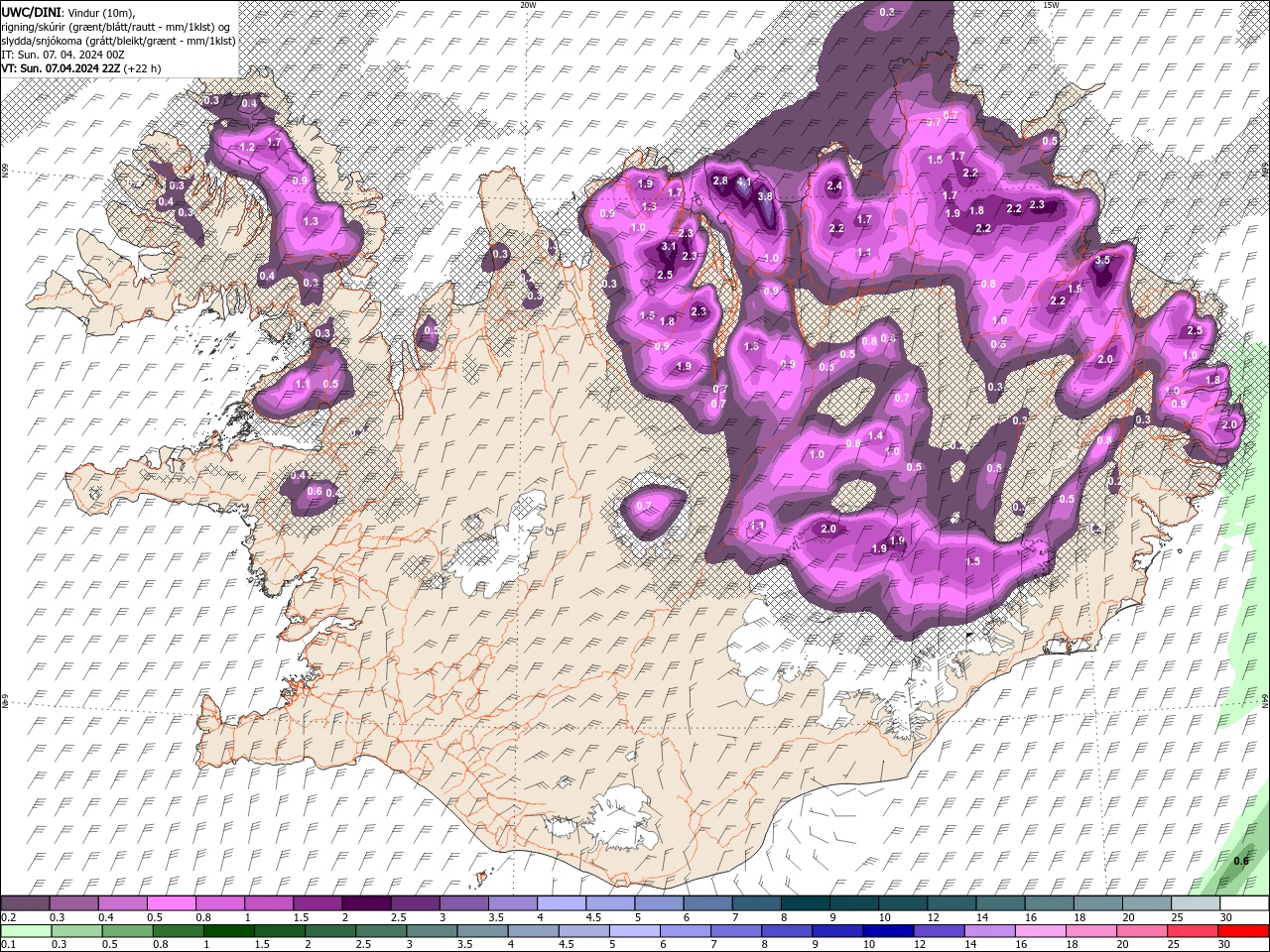Click the 0.2 dark mauve swatch in upper legend row
Image resolution: width=1270 pixels, height=952 pixels.
click(x=25, y=903)
